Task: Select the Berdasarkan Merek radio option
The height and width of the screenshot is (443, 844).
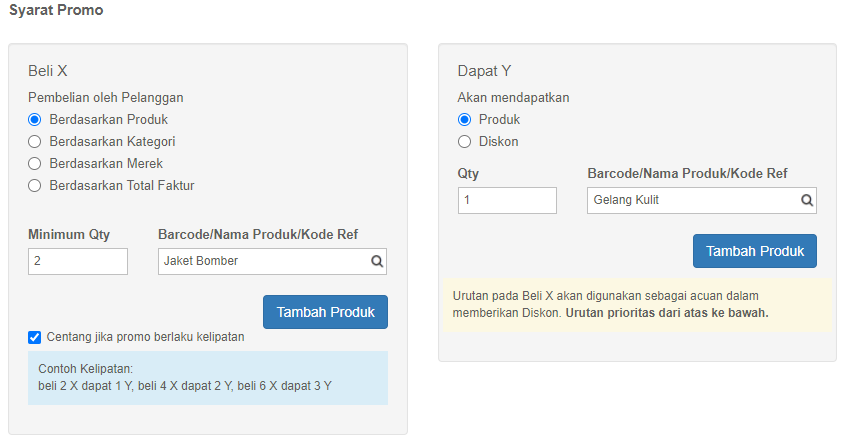Action: pos(34,164)
